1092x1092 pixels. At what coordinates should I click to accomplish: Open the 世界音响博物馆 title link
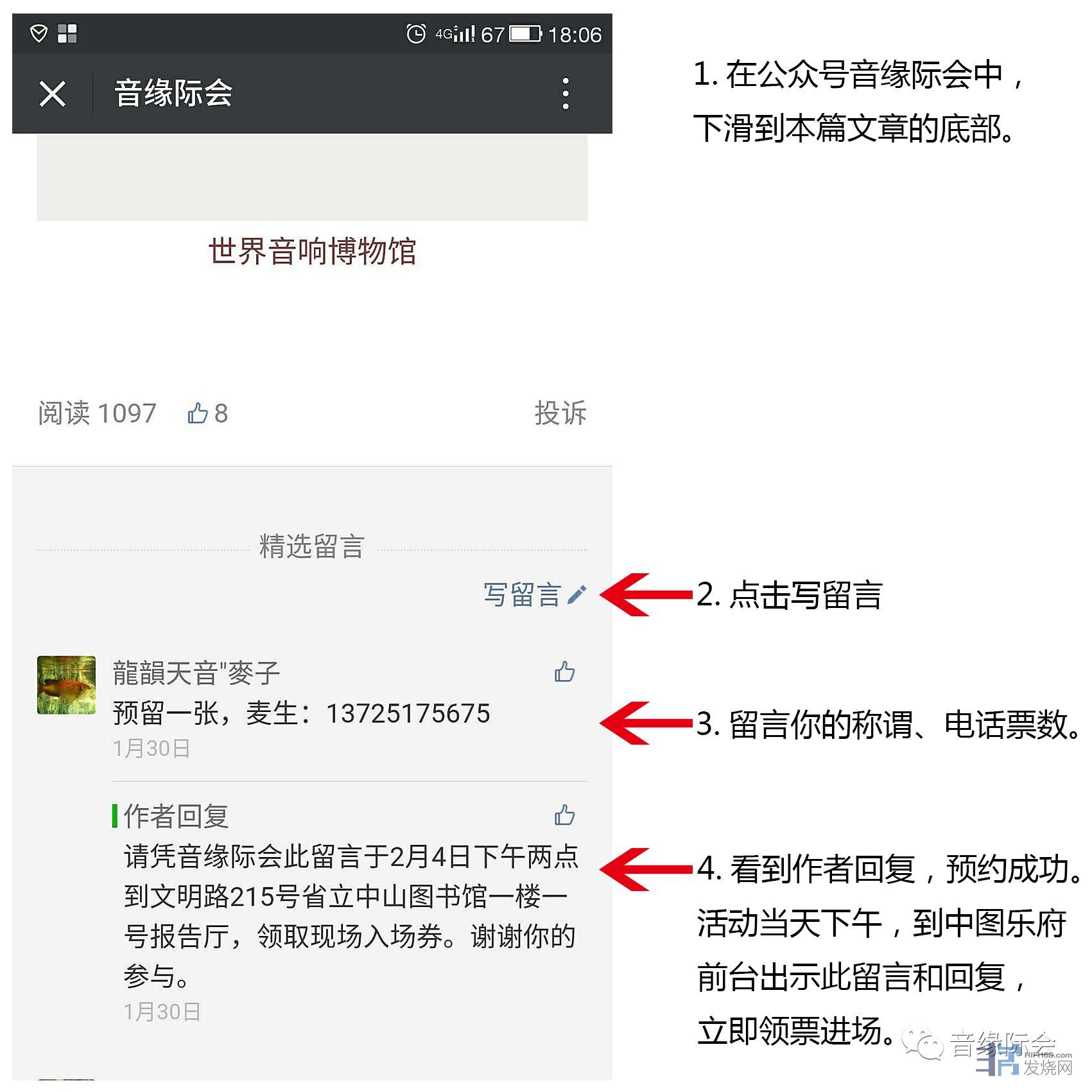[x=312, y=251]
